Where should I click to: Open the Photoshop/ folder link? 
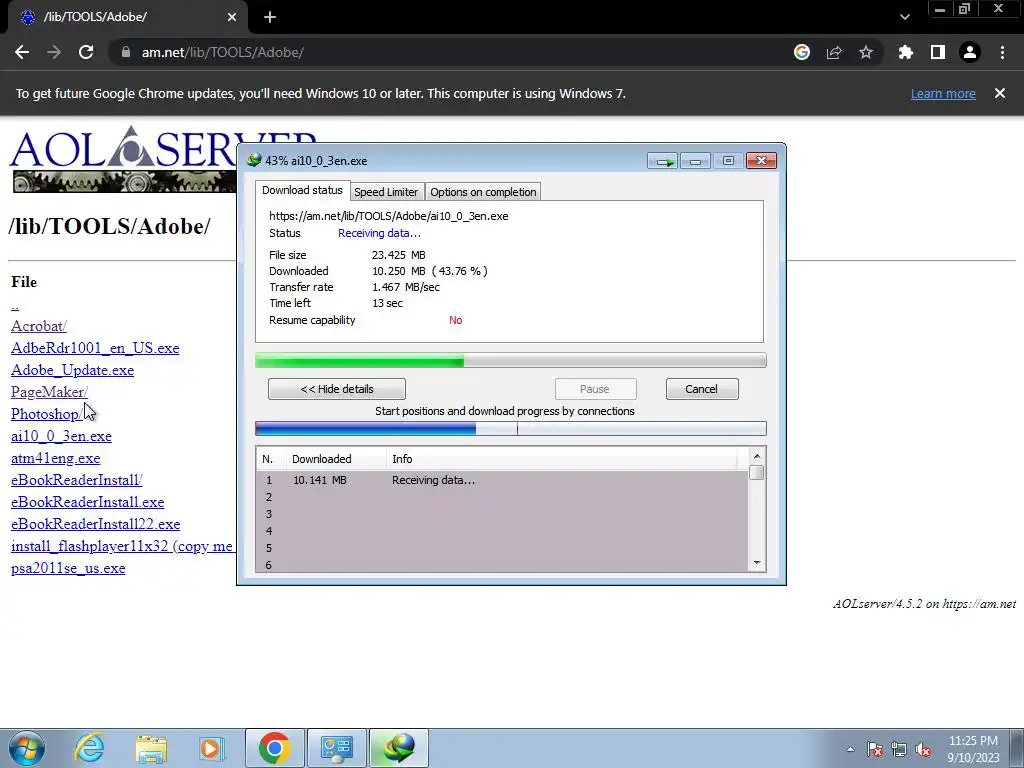pyautogui.click(x=46, y=414)
